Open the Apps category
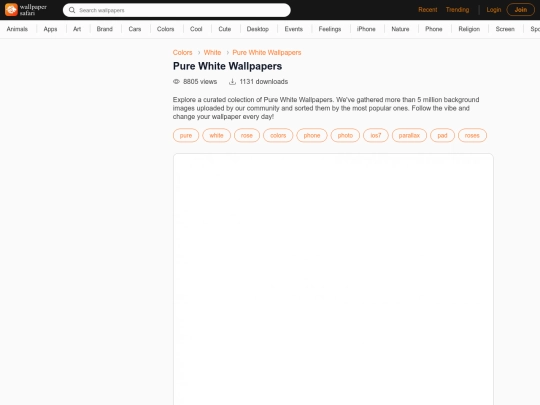This screenshot has height=405, width=540. [x=50, y=29]
